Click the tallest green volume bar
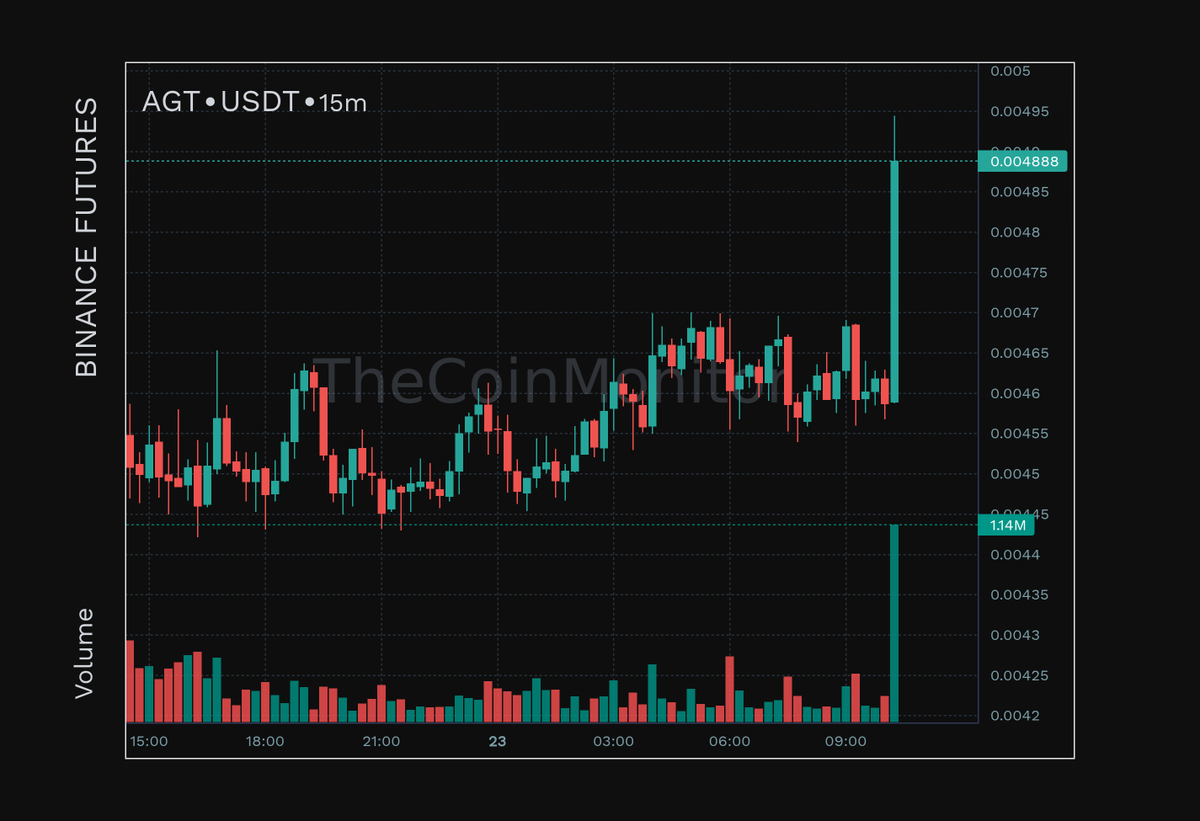Image resolution: width=1200 pixels, height=821 pixels. (894, 623)
